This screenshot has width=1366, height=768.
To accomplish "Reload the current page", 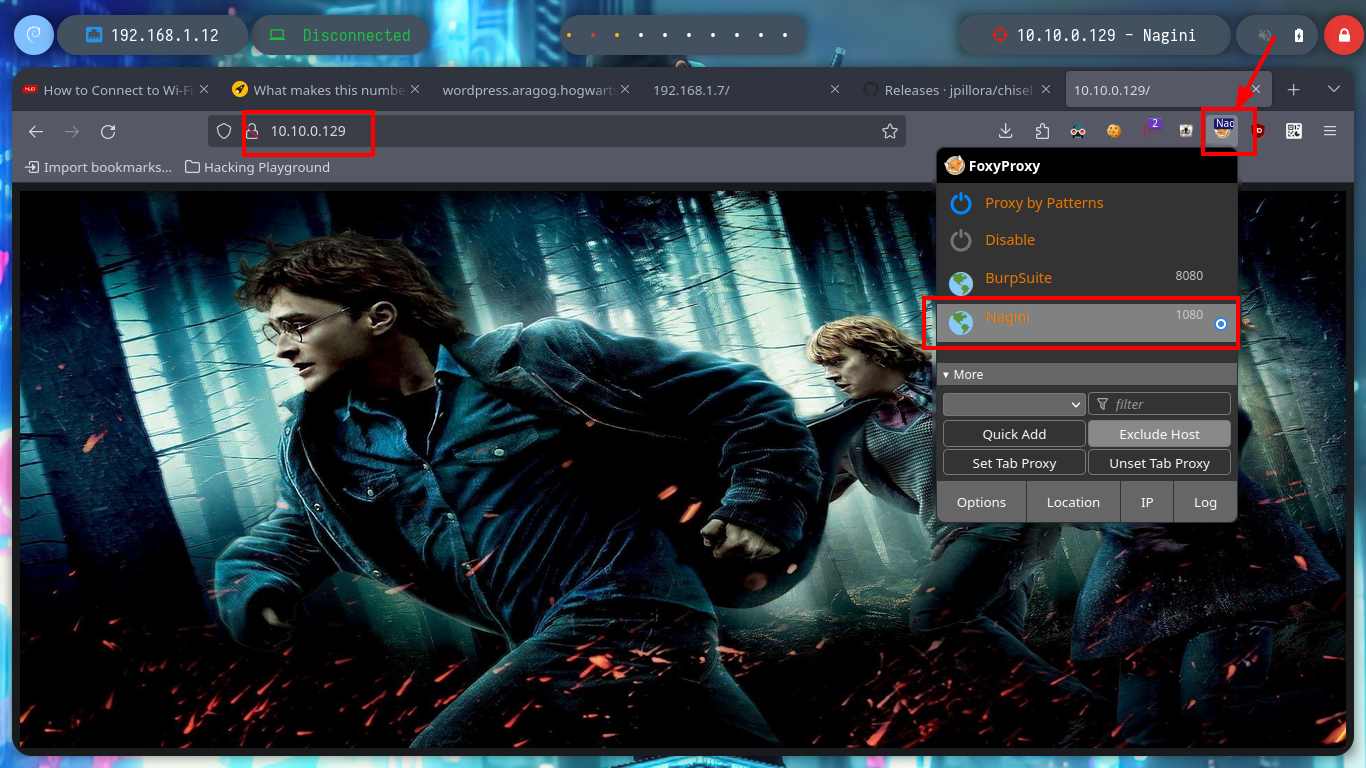I will [x=108, y=131].
